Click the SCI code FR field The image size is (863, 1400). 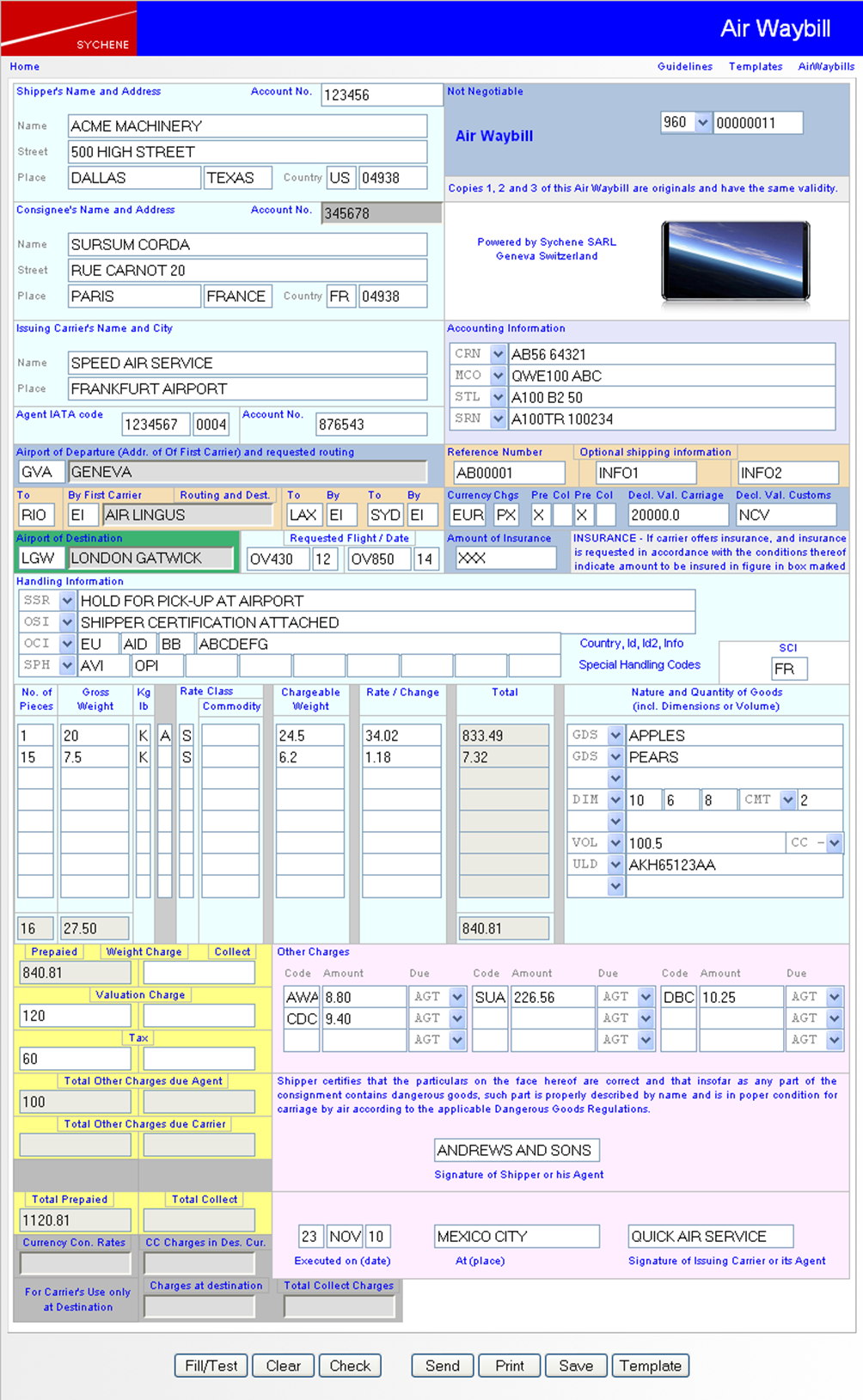pos(790,669)
